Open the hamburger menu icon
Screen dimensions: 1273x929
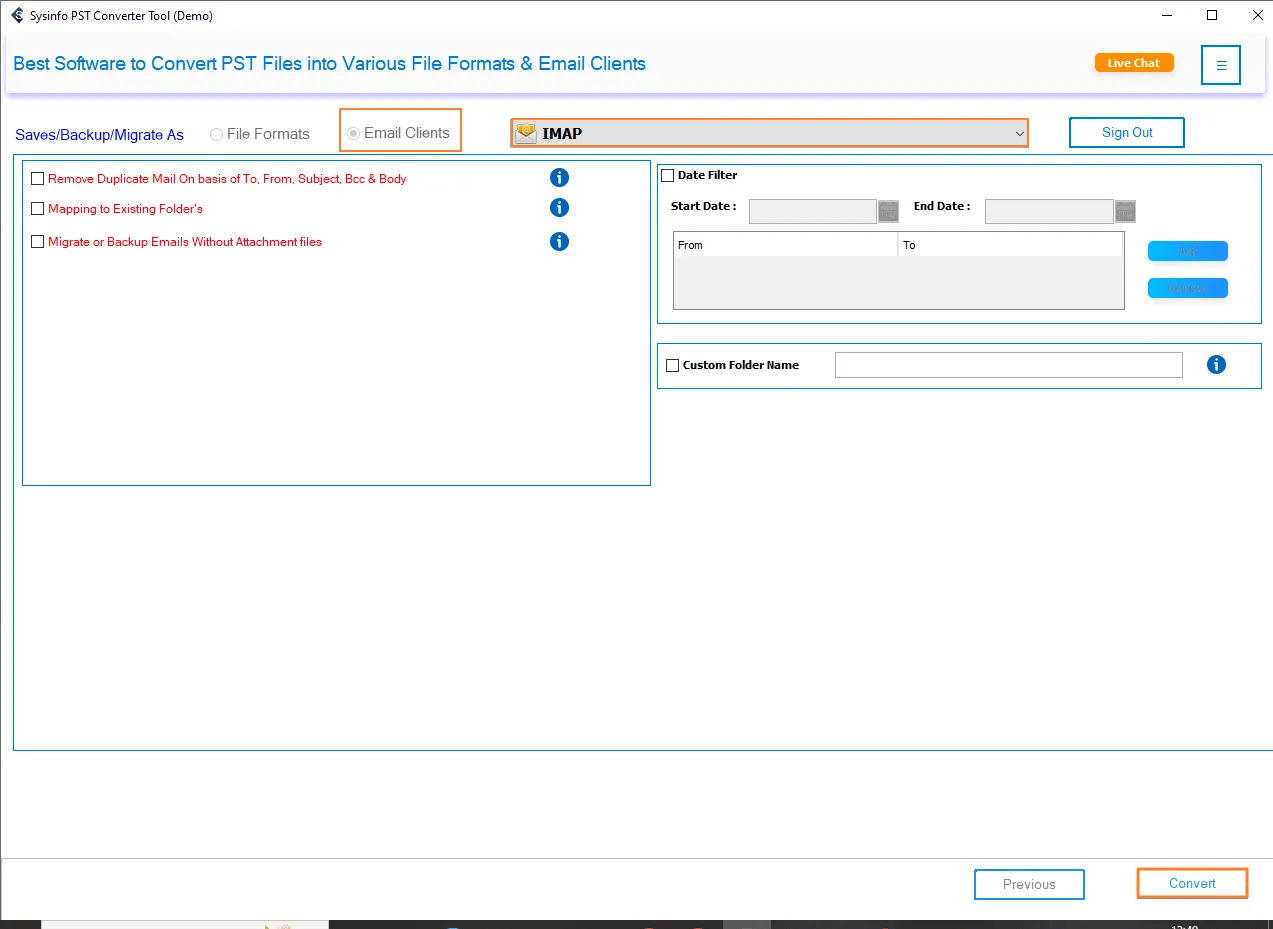(x=1220, y=65)
